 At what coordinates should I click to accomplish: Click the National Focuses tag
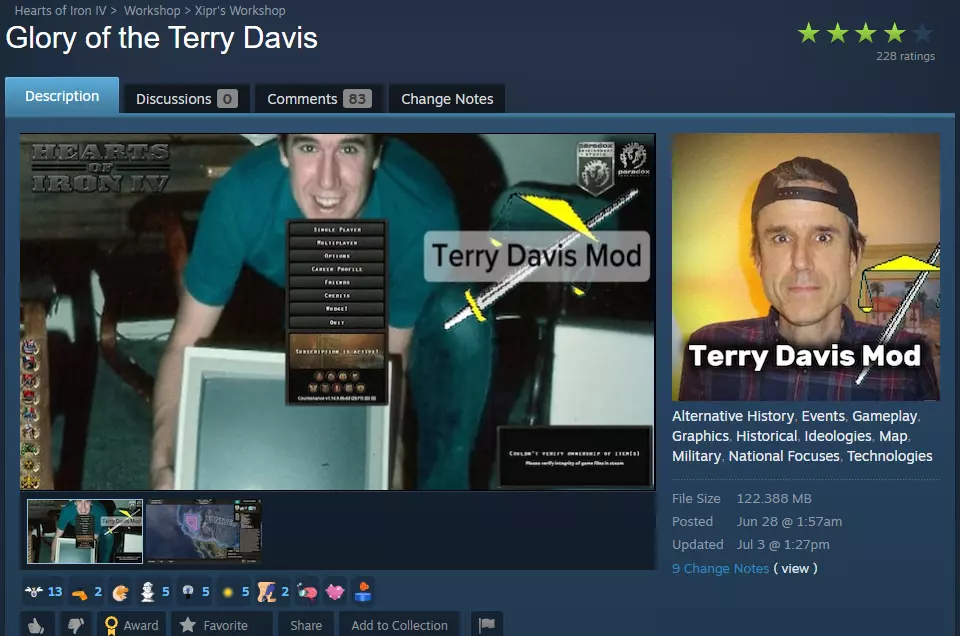point(784,456)
